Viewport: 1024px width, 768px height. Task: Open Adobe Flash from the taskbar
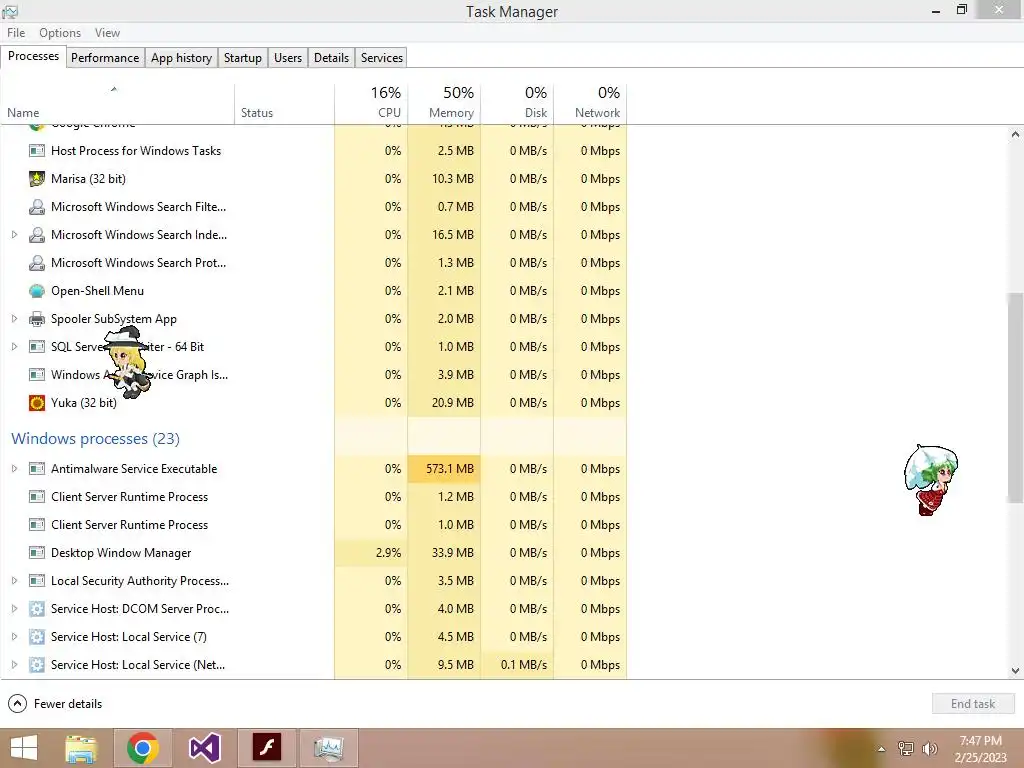266,748
